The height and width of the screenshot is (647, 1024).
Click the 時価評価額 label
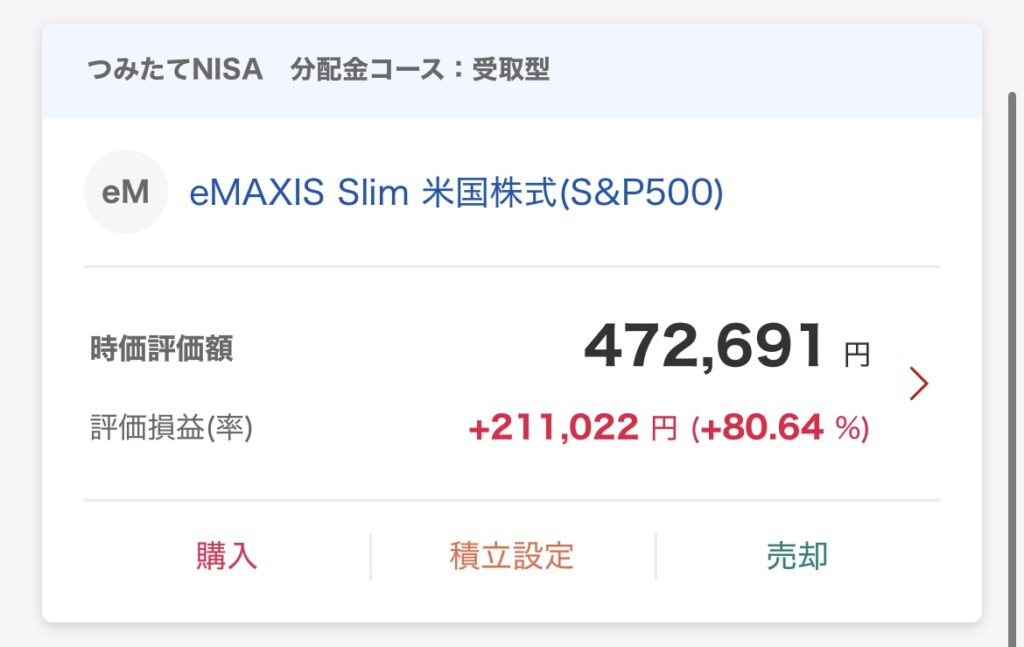click(162, 348)
